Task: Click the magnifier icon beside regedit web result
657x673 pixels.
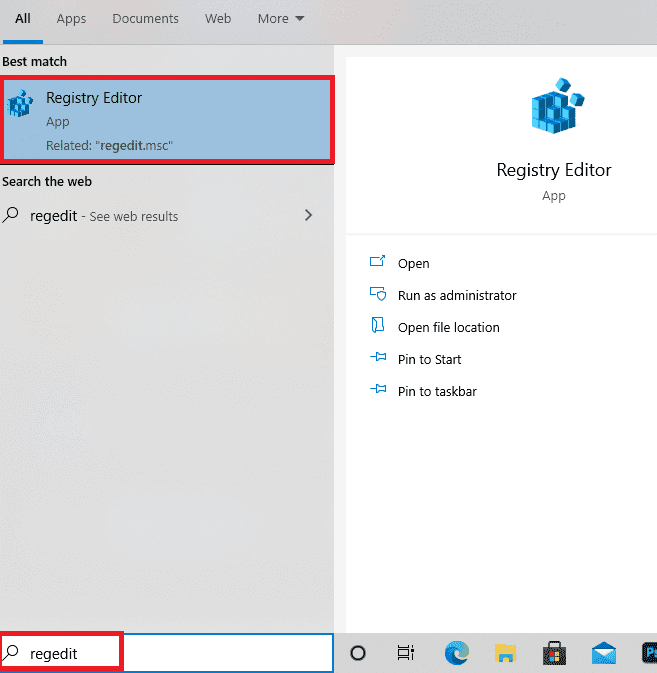Action: coord(11,215)
